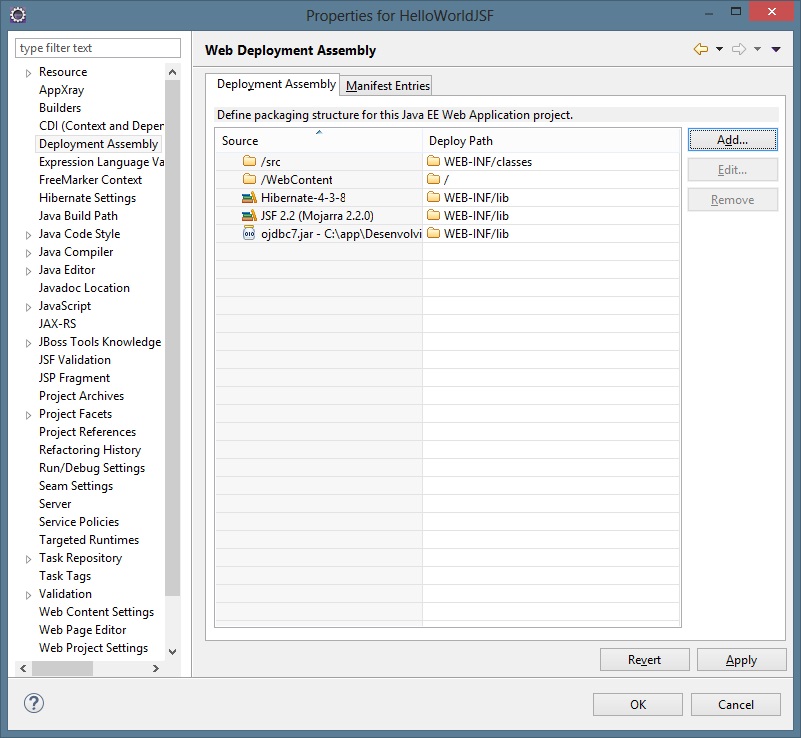This screenshot has width=801, height=738.
Task: Expand the Task Repository node
Action: coord(28,559)
